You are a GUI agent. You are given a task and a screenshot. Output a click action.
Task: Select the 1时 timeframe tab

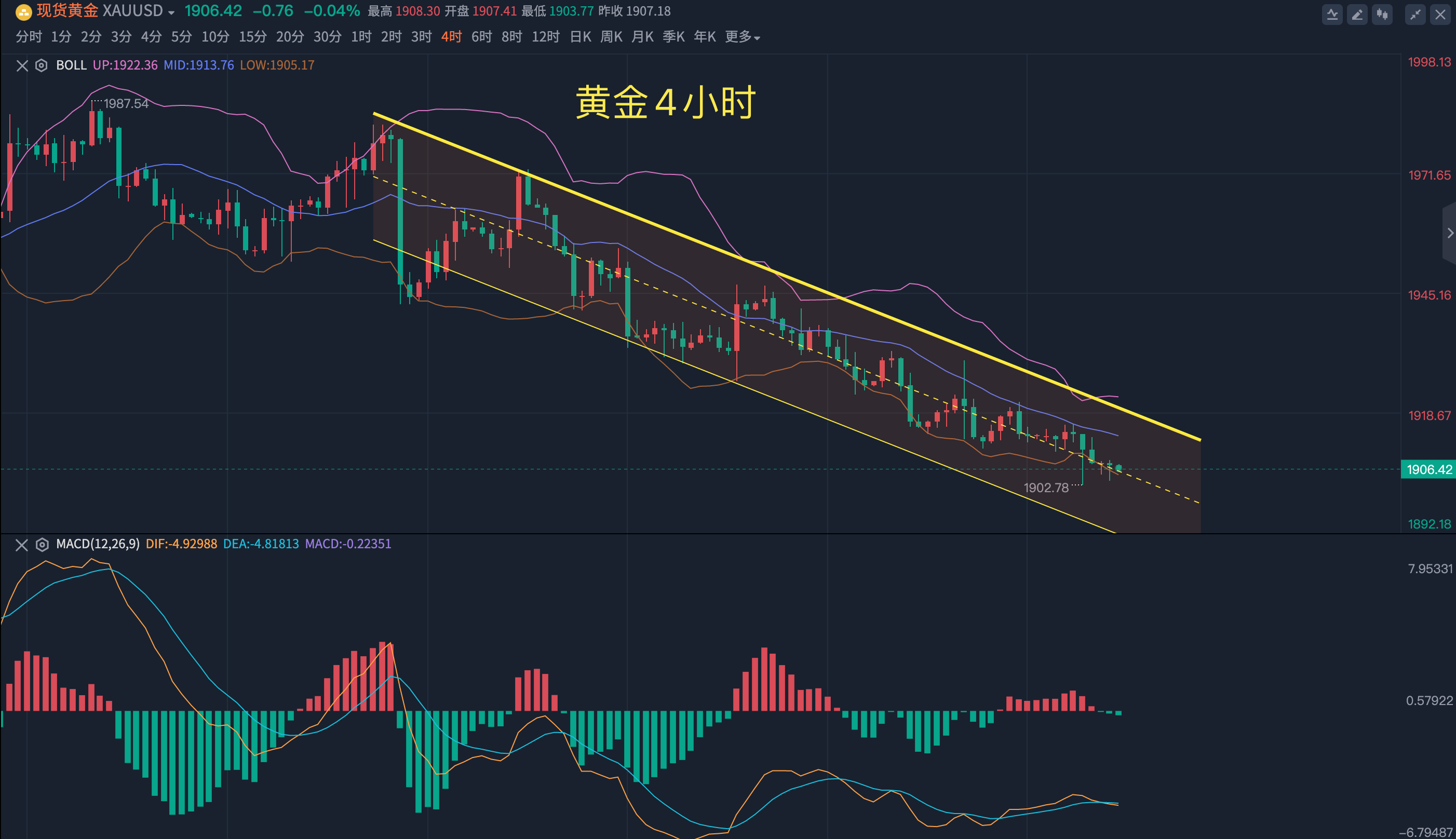[361, 37]
